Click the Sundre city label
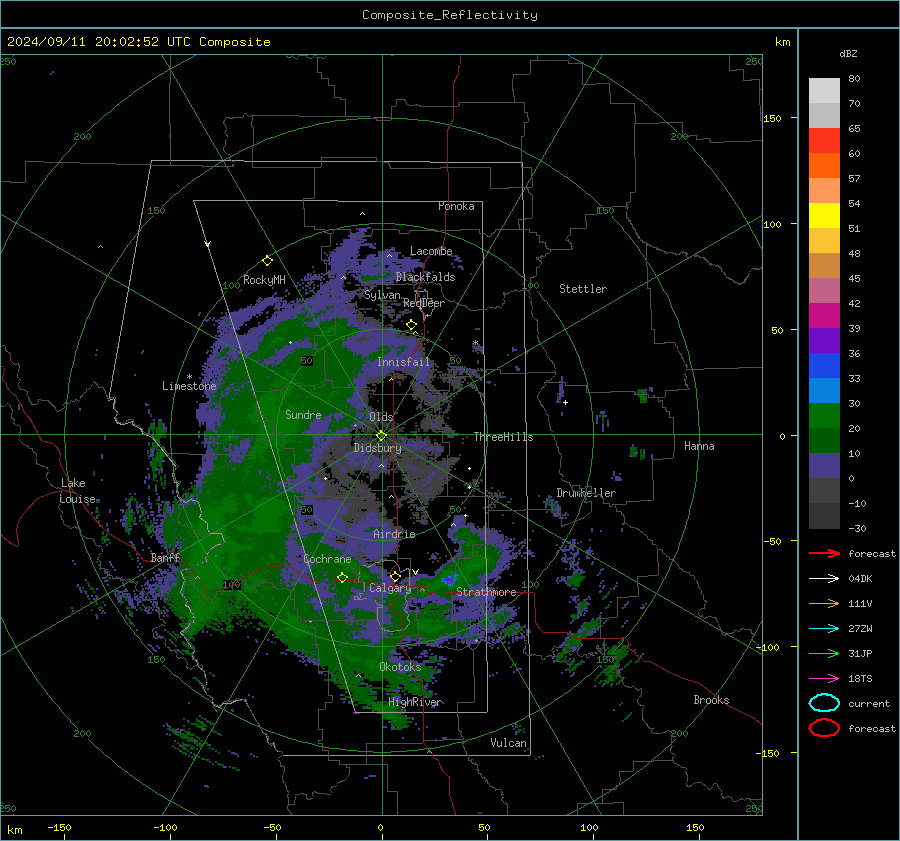The height and width of the screenshot is (841, 900). [x=303, y=414]
